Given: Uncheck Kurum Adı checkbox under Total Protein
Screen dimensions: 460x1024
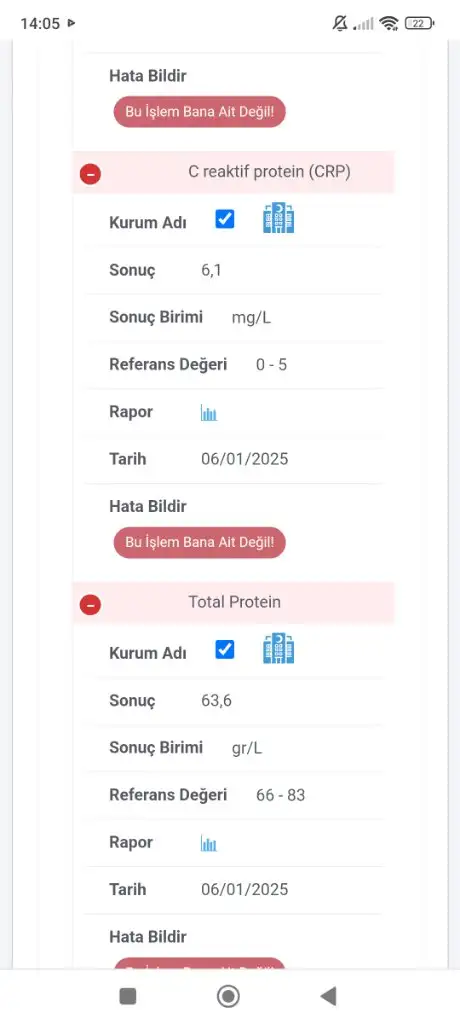Looking at the screenshot, I should tap(225, 649).
